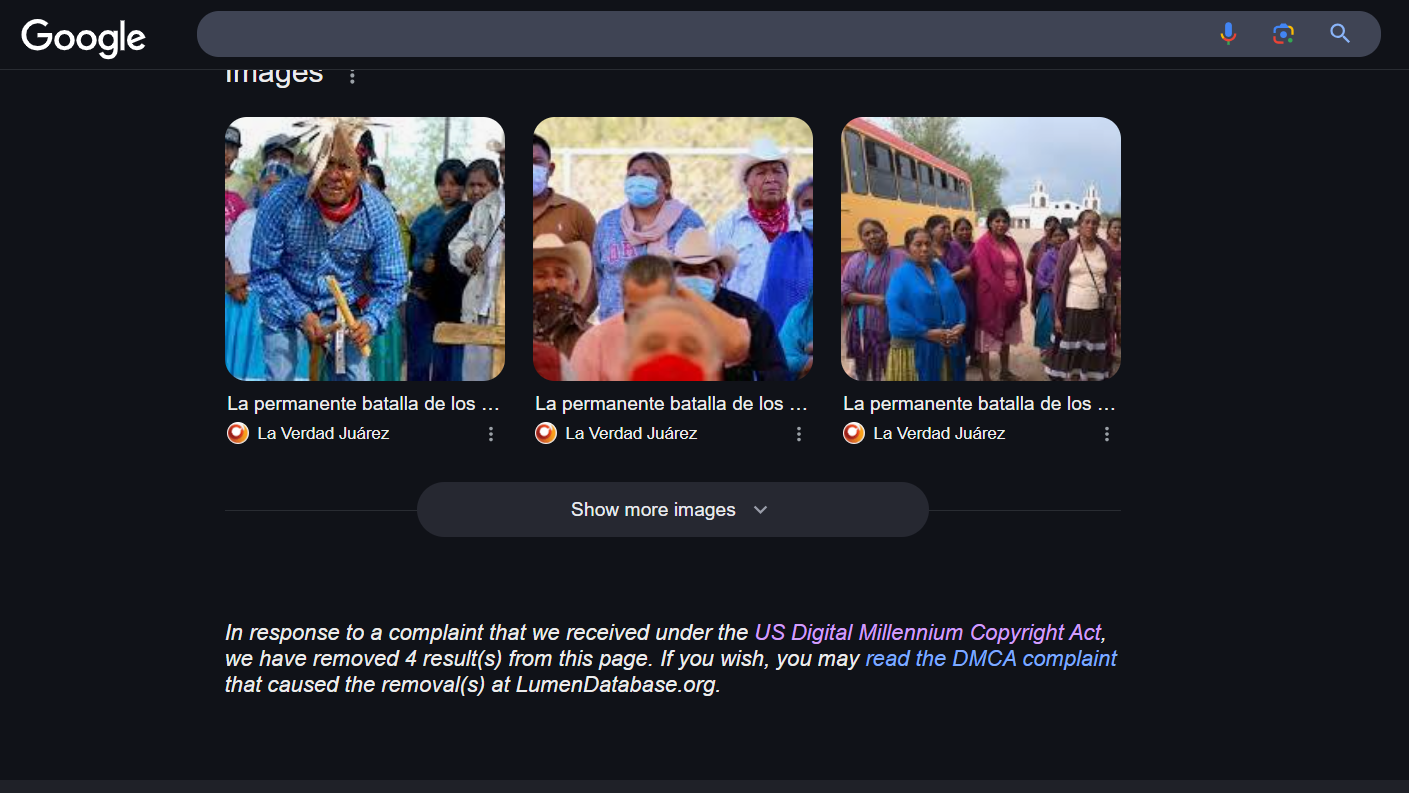Open the image of women beside the yellow bus
The image size is (1409, 793).
[x=981, y=249]
